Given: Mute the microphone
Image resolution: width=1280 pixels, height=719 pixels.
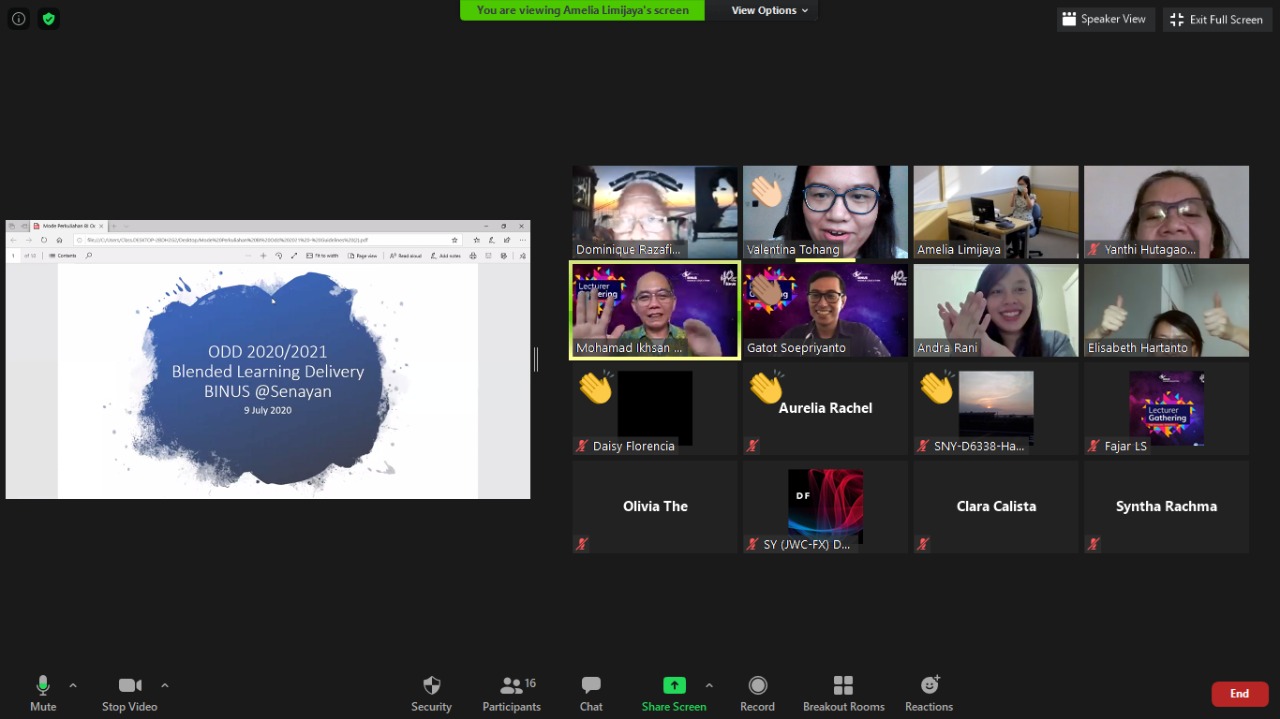Looking at the screenshot, I should pos(43,692).
